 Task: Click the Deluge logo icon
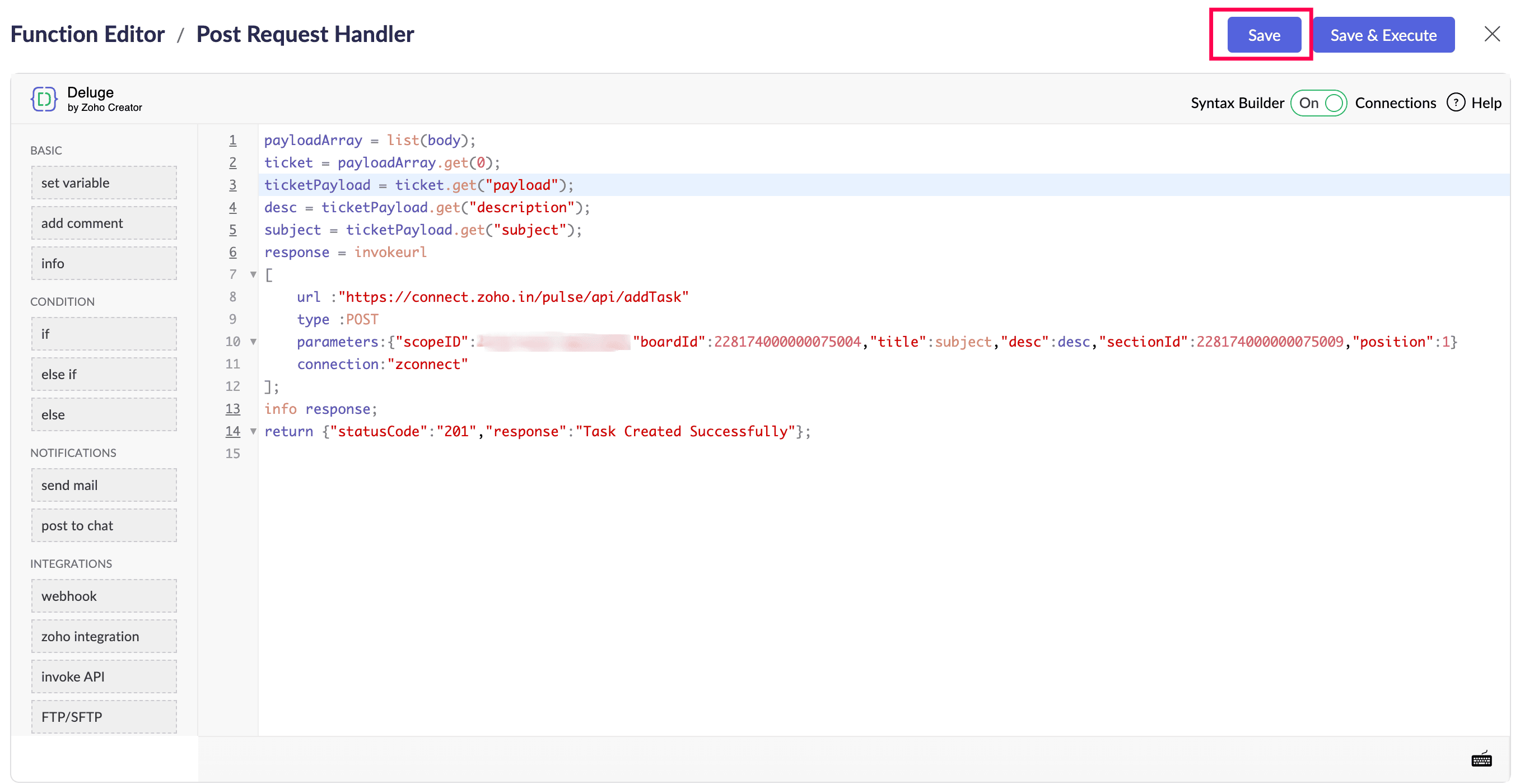click(44, 99)
